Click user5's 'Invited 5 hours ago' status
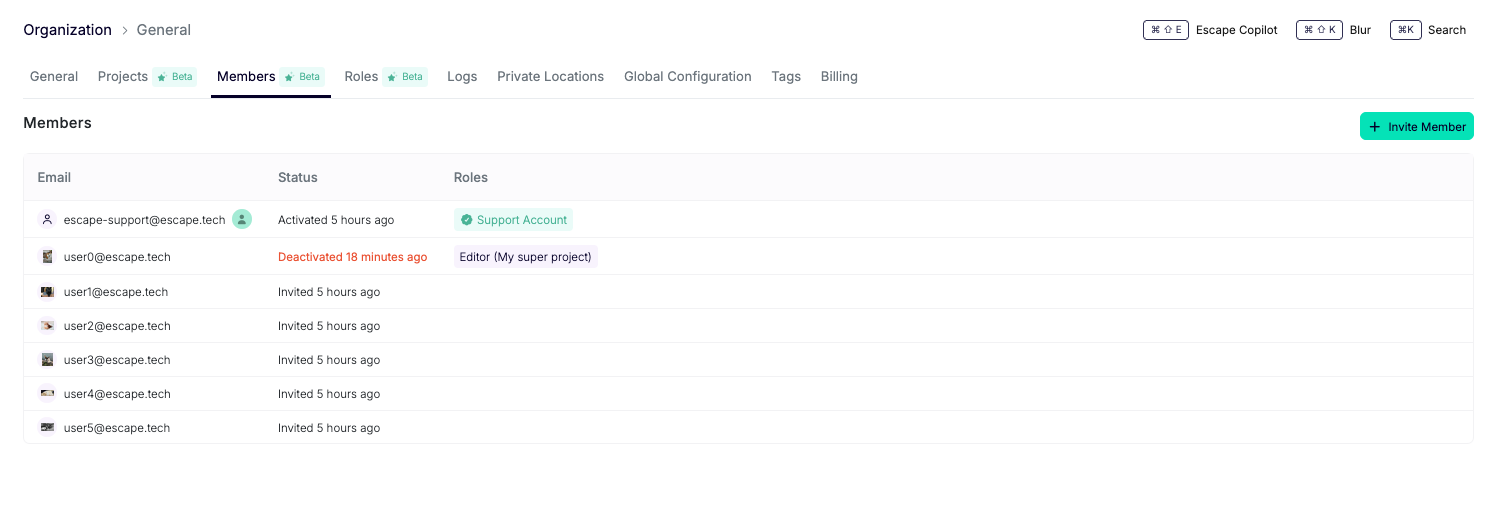 (329, 428)
